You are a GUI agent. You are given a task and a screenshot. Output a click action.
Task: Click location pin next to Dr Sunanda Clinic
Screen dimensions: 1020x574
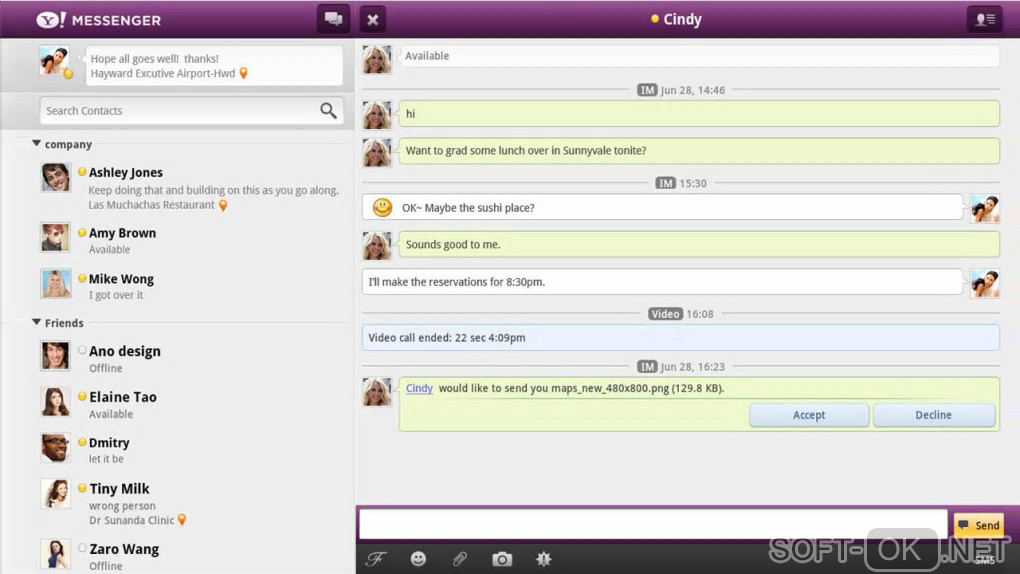(182, 520)
